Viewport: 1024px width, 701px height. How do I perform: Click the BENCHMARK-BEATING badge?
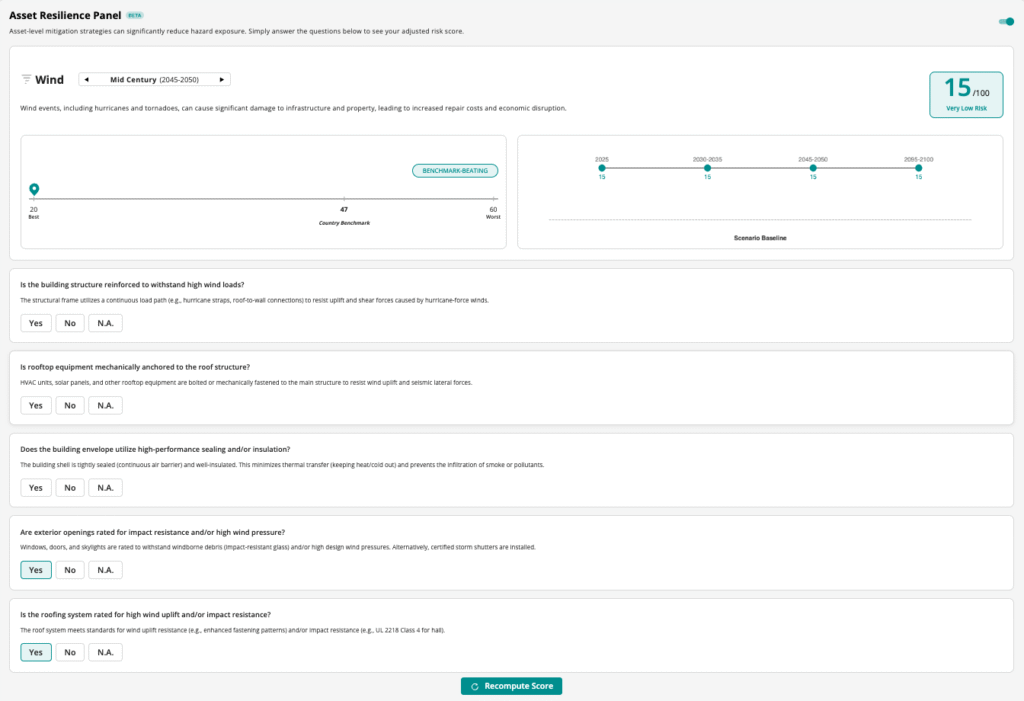[455, 171]
